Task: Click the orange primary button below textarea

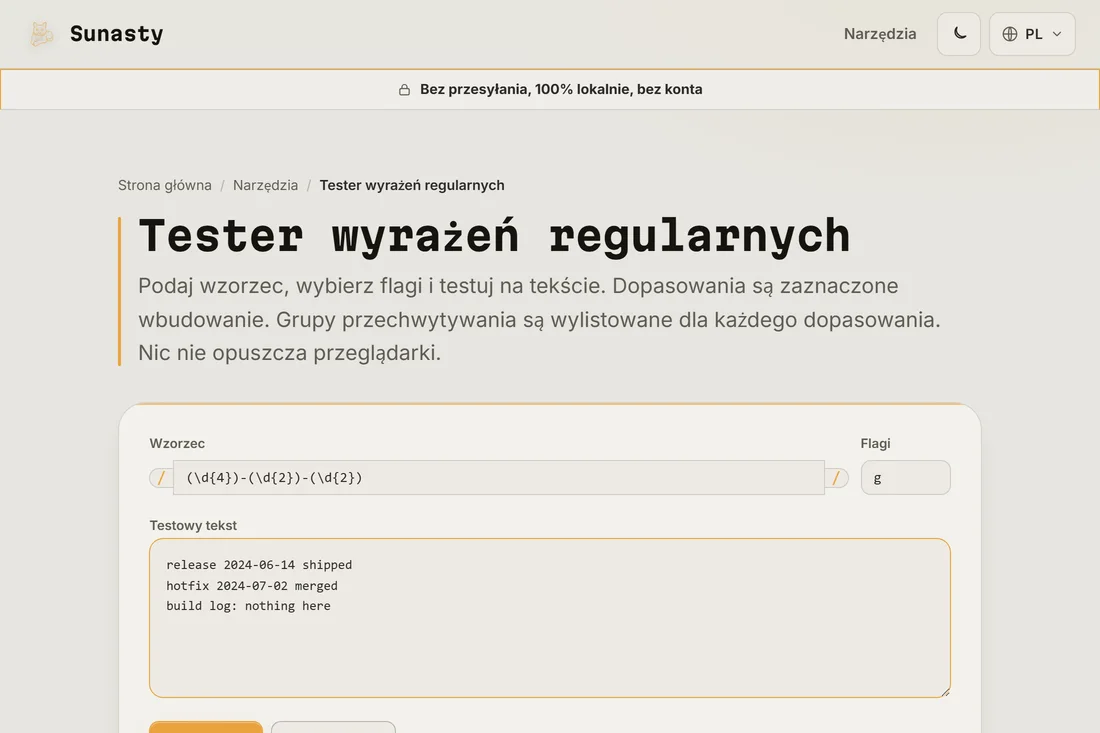Action: coord(206,727)
